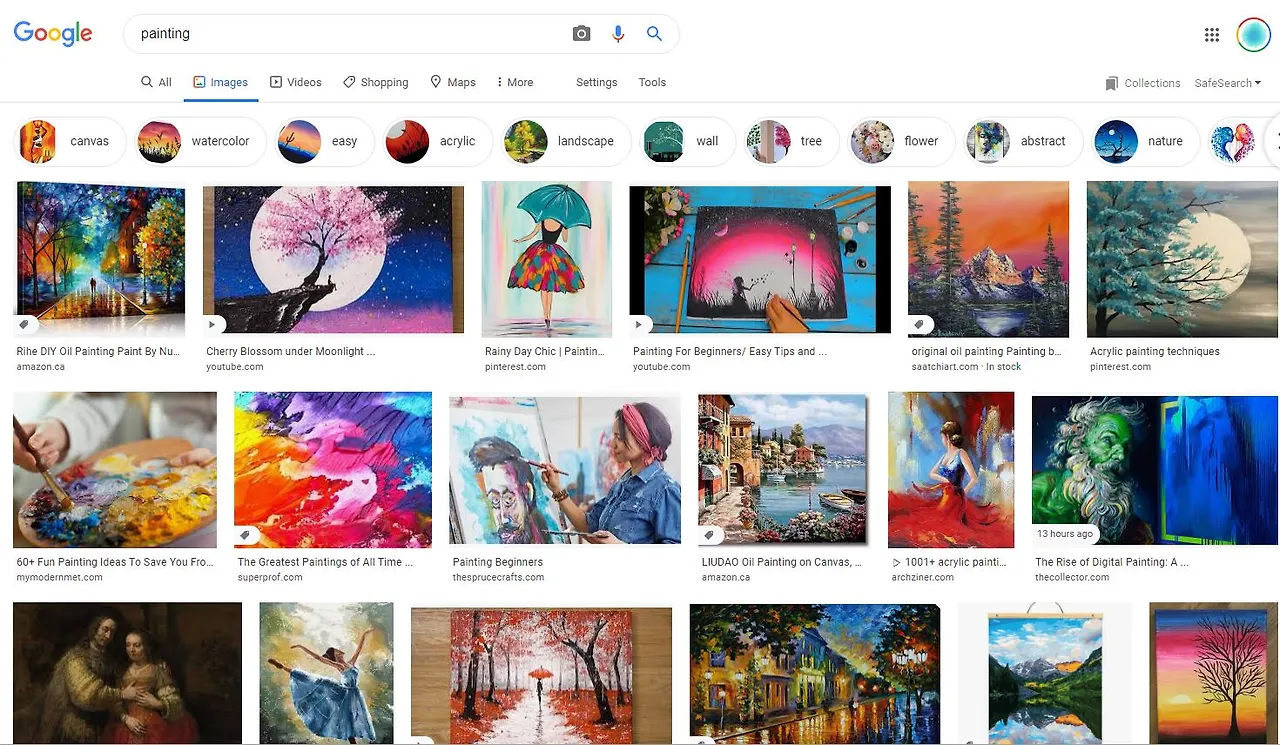Go to the Shopping tab

(x=376, y=82)
